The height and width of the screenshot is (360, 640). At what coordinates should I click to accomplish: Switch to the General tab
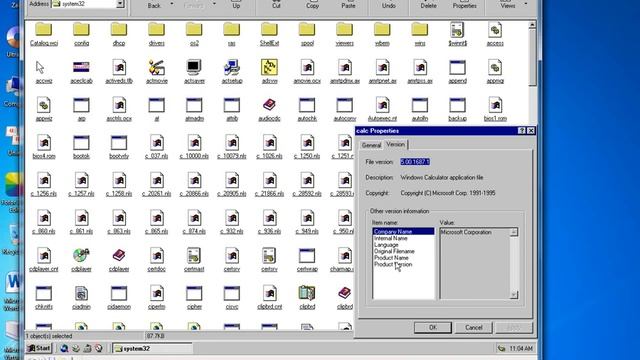tap(371, 145)
